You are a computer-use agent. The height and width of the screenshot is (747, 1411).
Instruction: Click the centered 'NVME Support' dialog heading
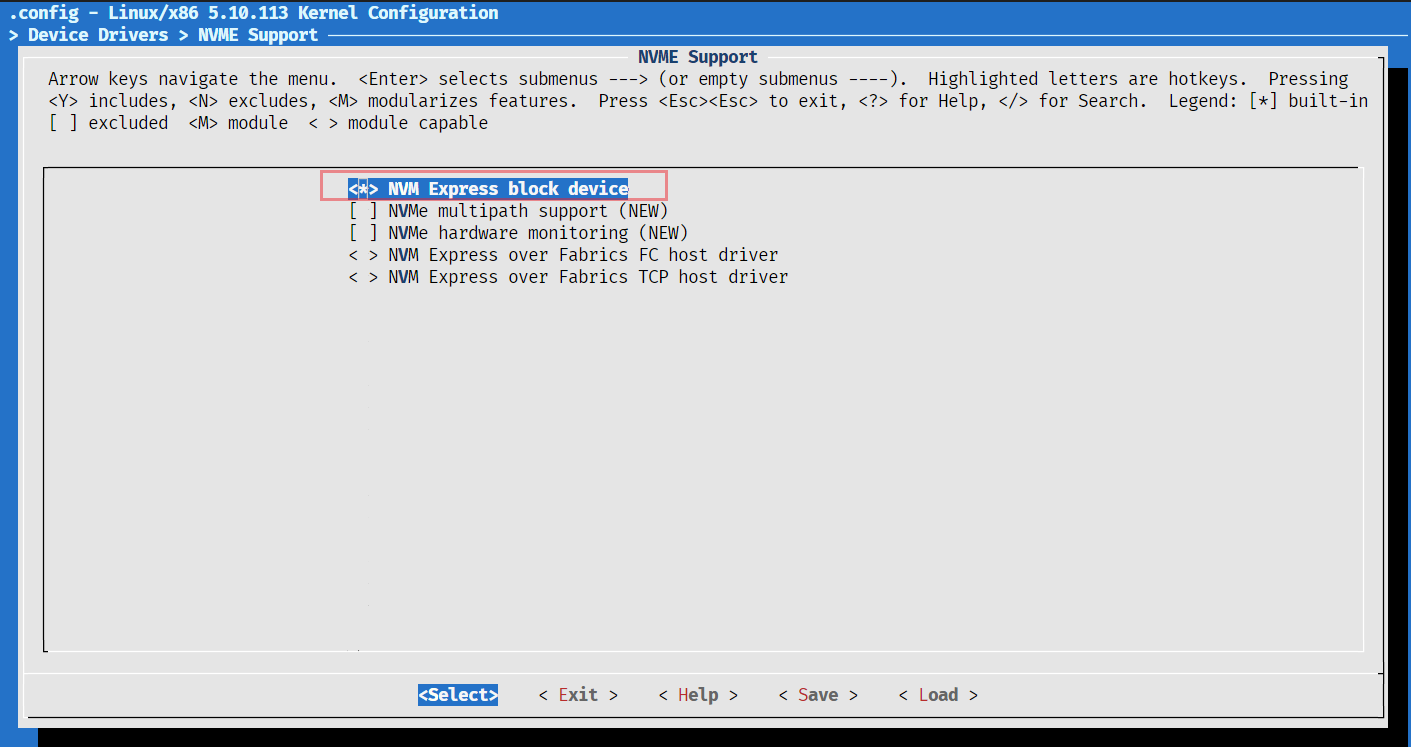(698, 57)
